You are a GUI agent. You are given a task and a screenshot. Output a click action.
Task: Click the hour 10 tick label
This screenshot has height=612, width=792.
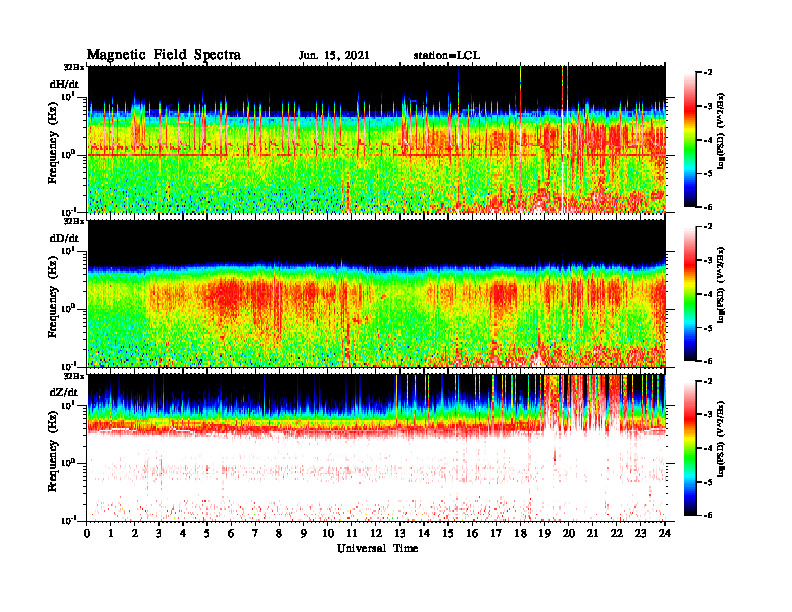328,533
